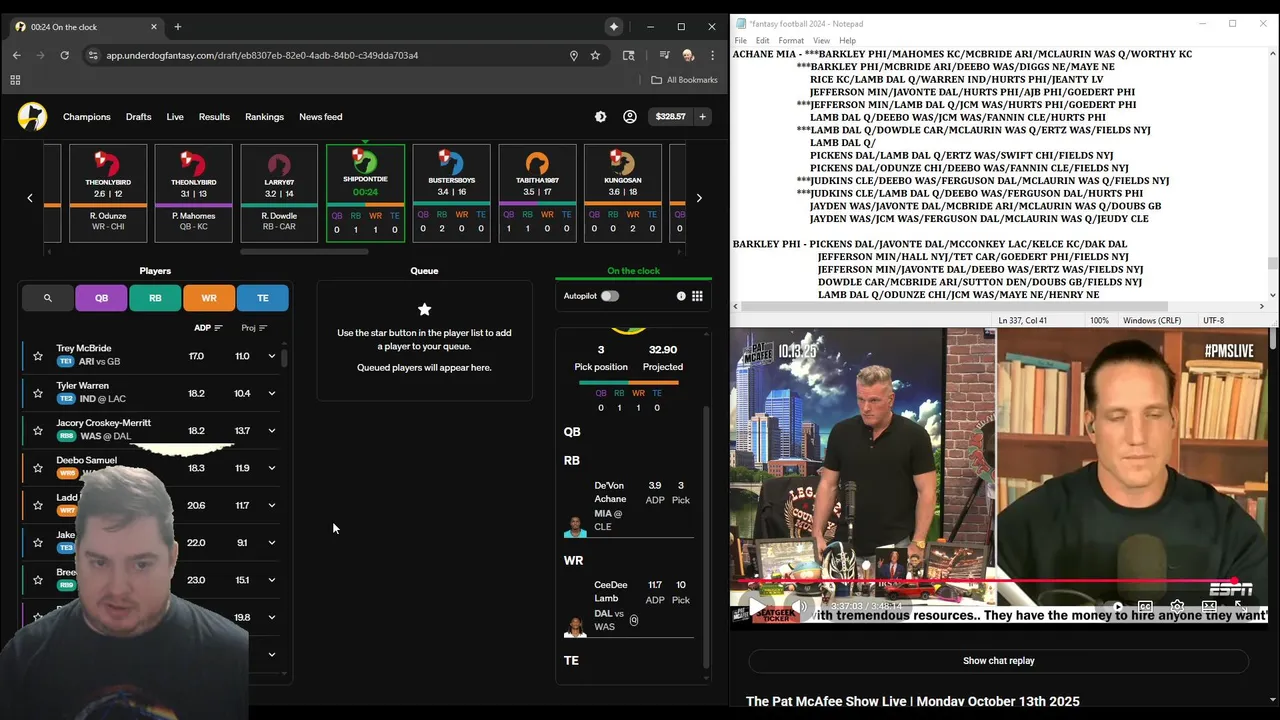Open Notepad Format menu
The image size is (1280, 720).
click(x=791, y=41)
